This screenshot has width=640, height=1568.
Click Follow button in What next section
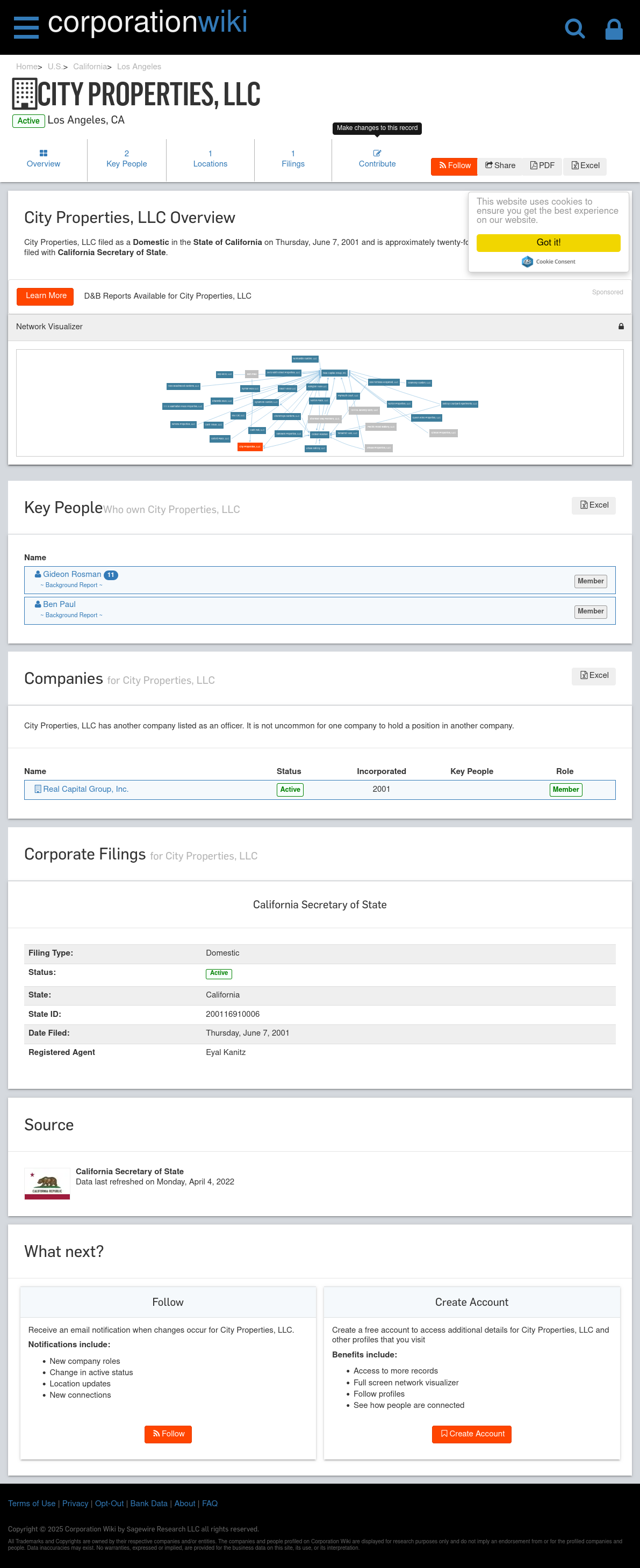pos(168,1435)
